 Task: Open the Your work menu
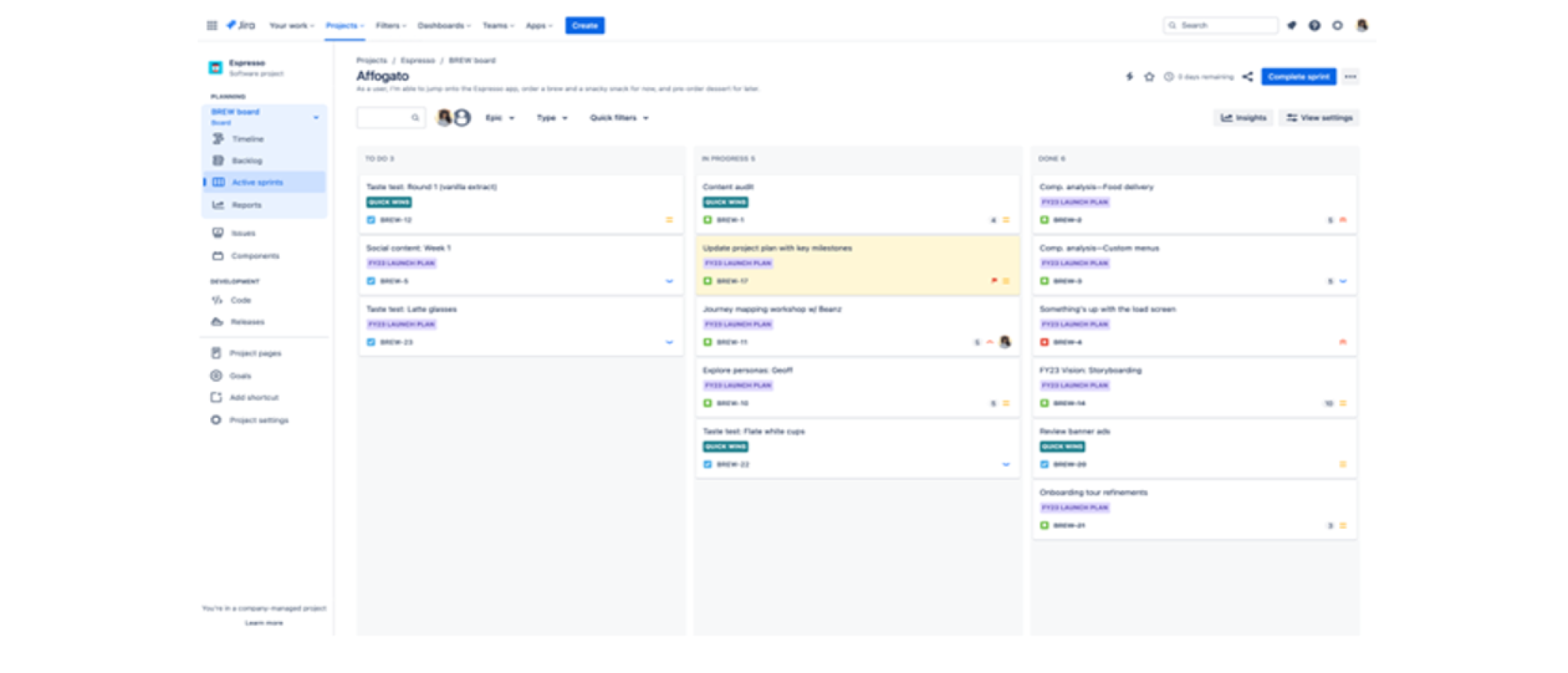(291, 25)
